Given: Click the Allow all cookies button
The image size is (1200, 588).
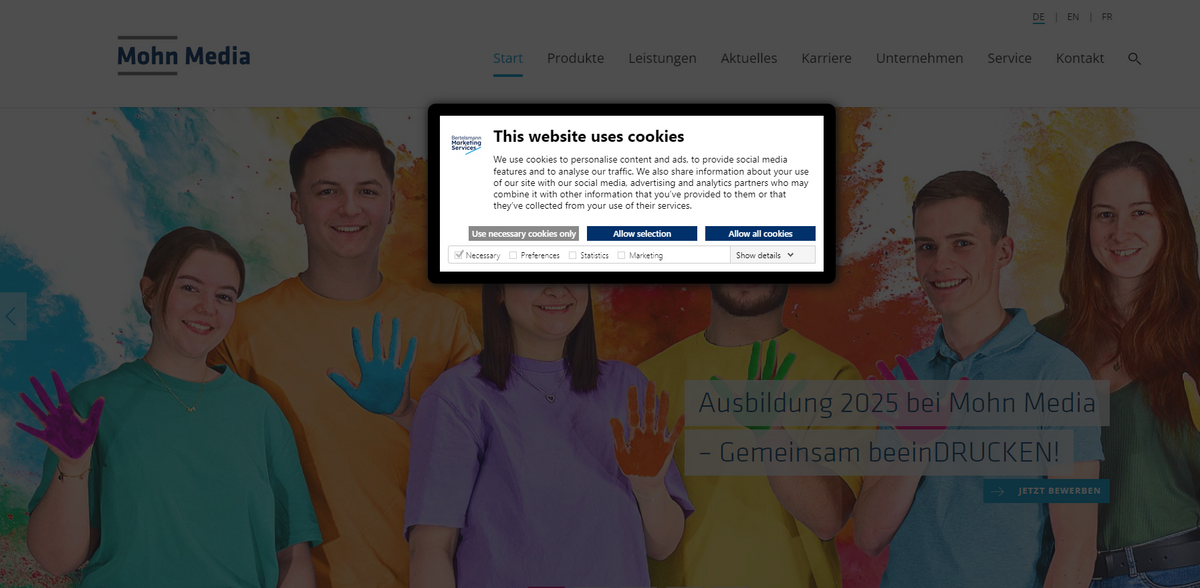Looking at the screenshot, I should tap(760, 233).
